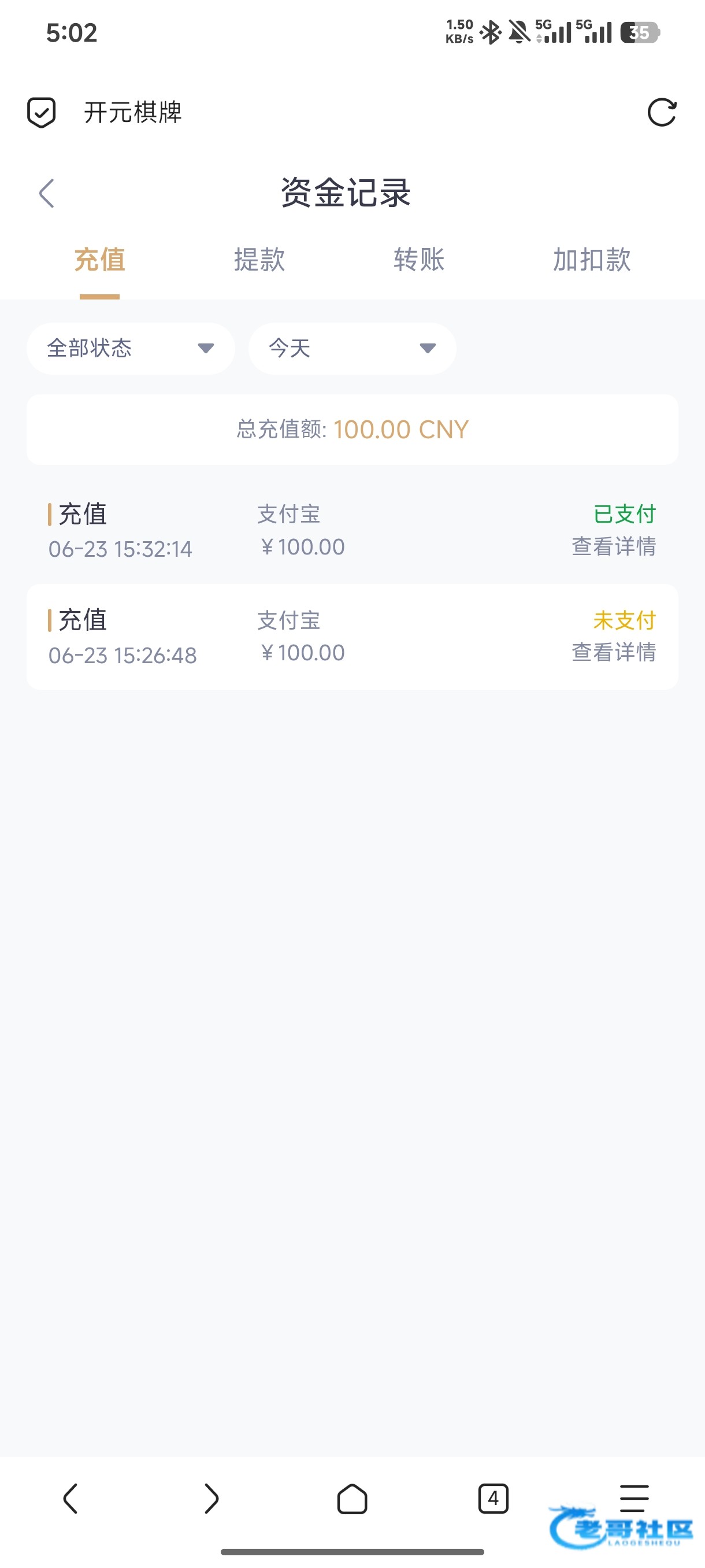Tap the browser back arrow
The image size is (705, 1568).
pyautogui.click(x=70, y=1498)
